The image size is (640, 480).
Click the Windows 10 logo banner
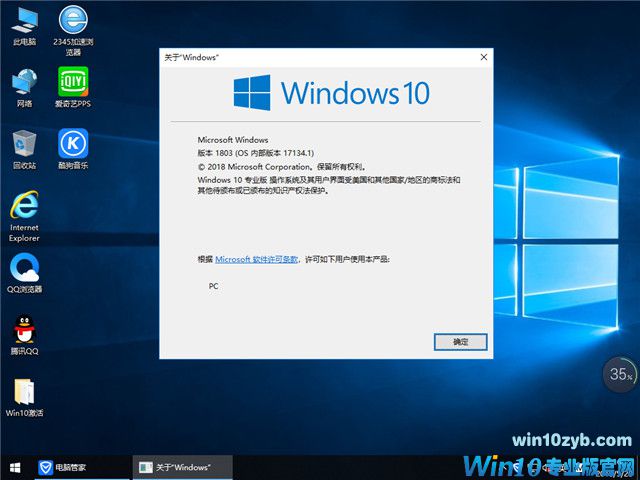pos(331,93)
